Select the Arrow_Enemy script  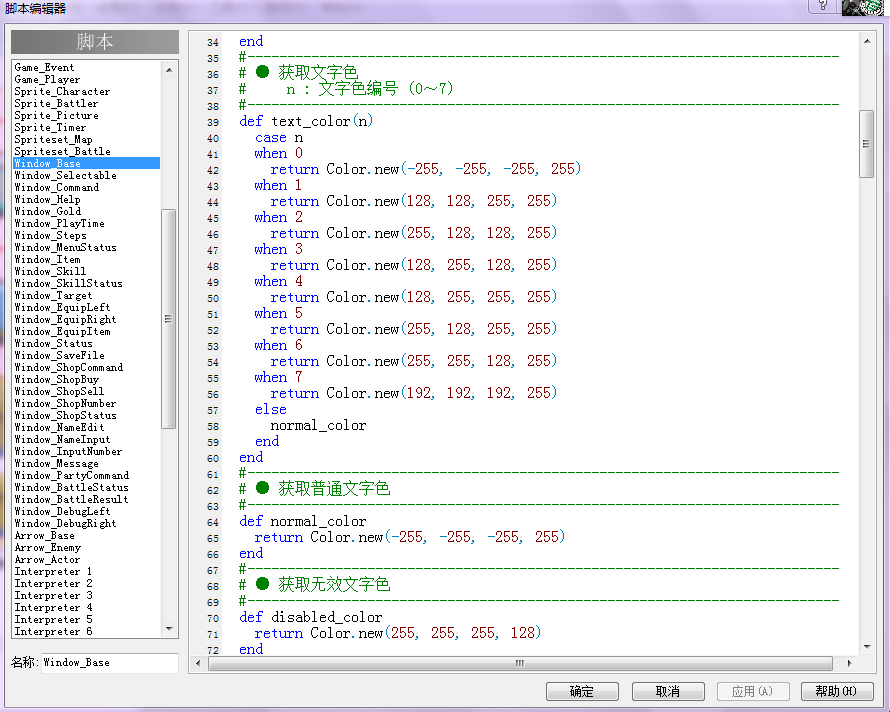pos(87,547)
